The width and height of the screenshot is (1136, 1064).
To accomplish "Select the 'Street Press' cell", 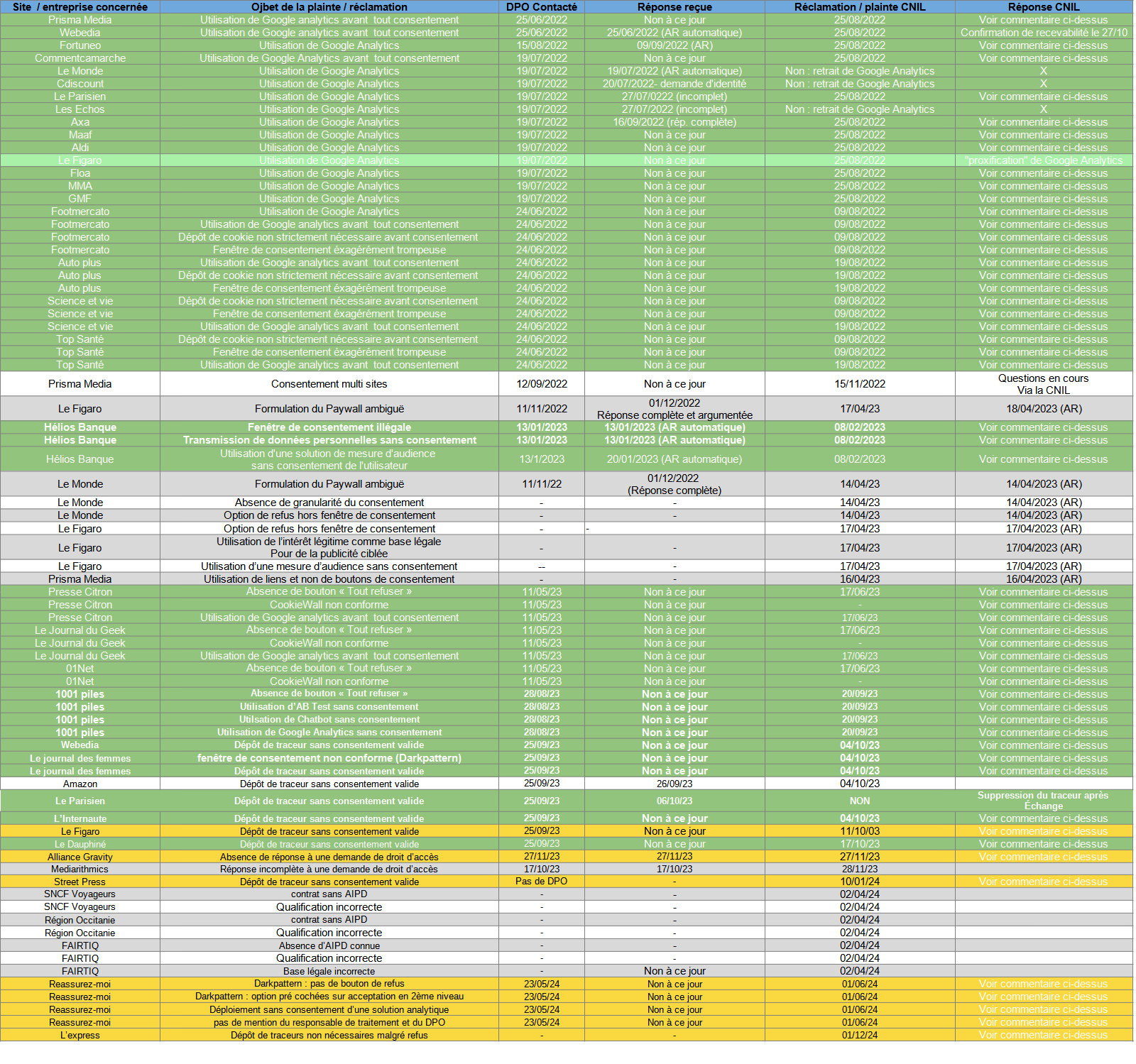I will coord(80,882).
